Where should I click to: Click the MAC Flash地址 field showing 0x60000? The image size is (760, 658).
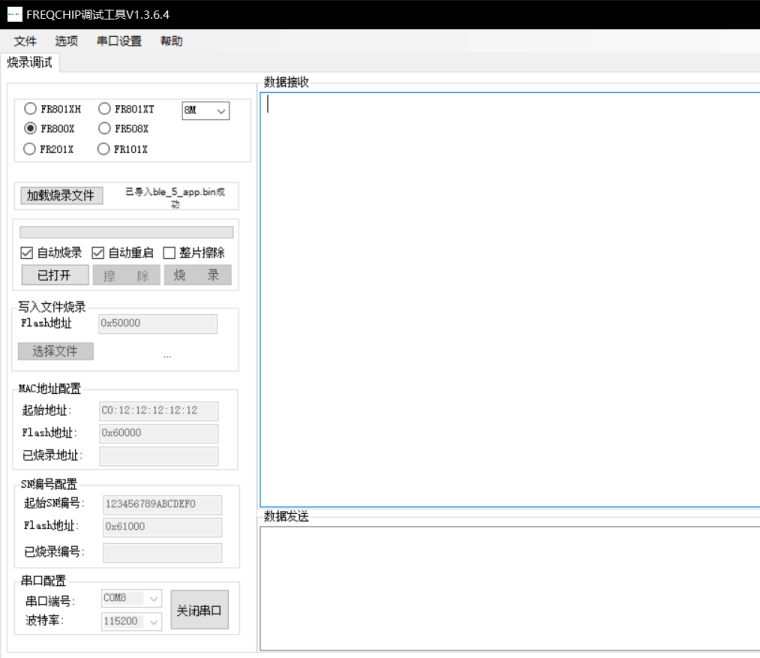point(159,433)
